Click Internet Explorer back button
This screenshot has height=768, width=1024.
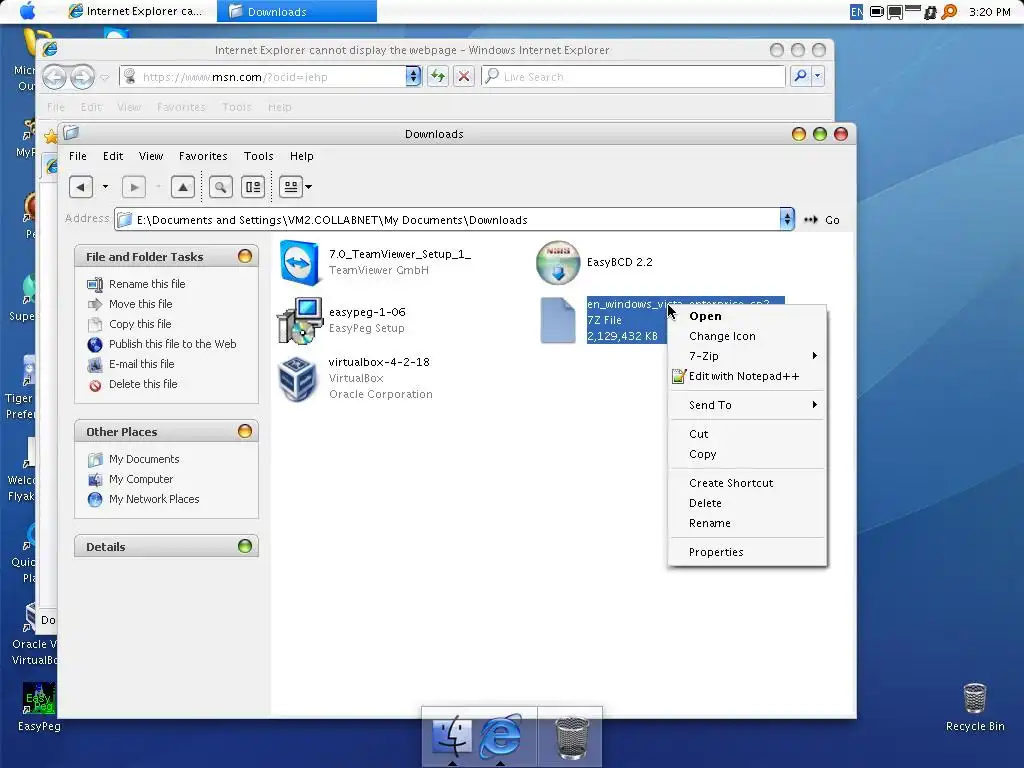tap(55, 77)
